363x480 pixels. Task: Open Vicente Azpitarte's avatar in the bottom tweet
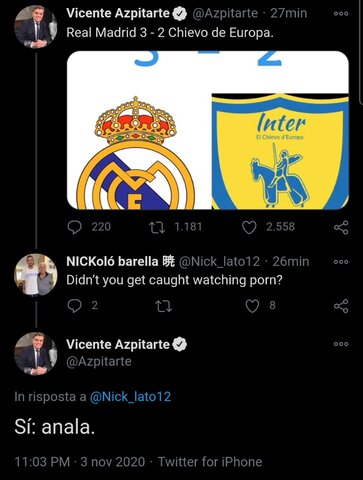pos(36,354)
